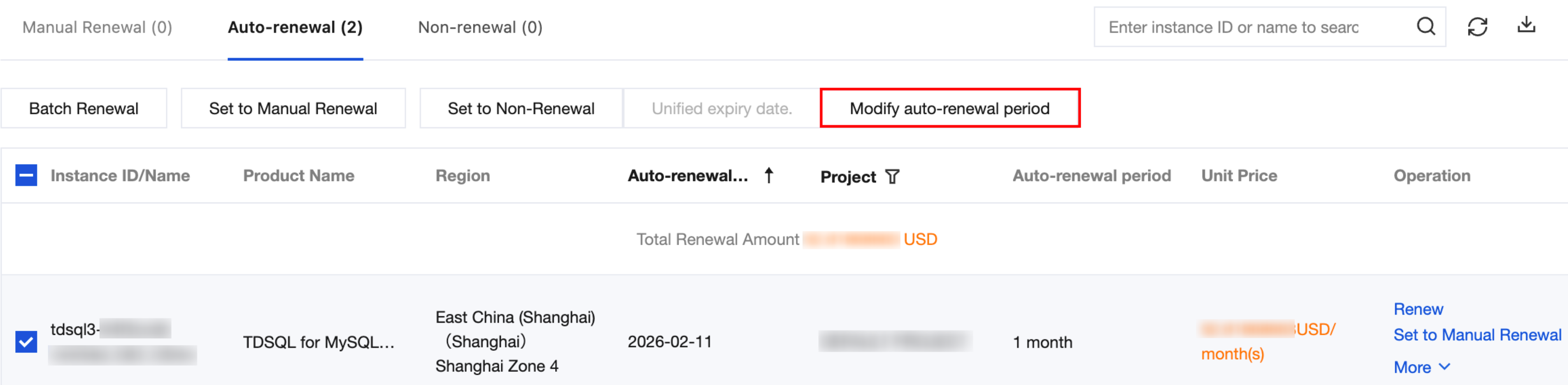This screenshot has height=385, width=1568.
Task: Uncheck the tdsql3 instance row checkbox
Action: [x=26, y=342]
